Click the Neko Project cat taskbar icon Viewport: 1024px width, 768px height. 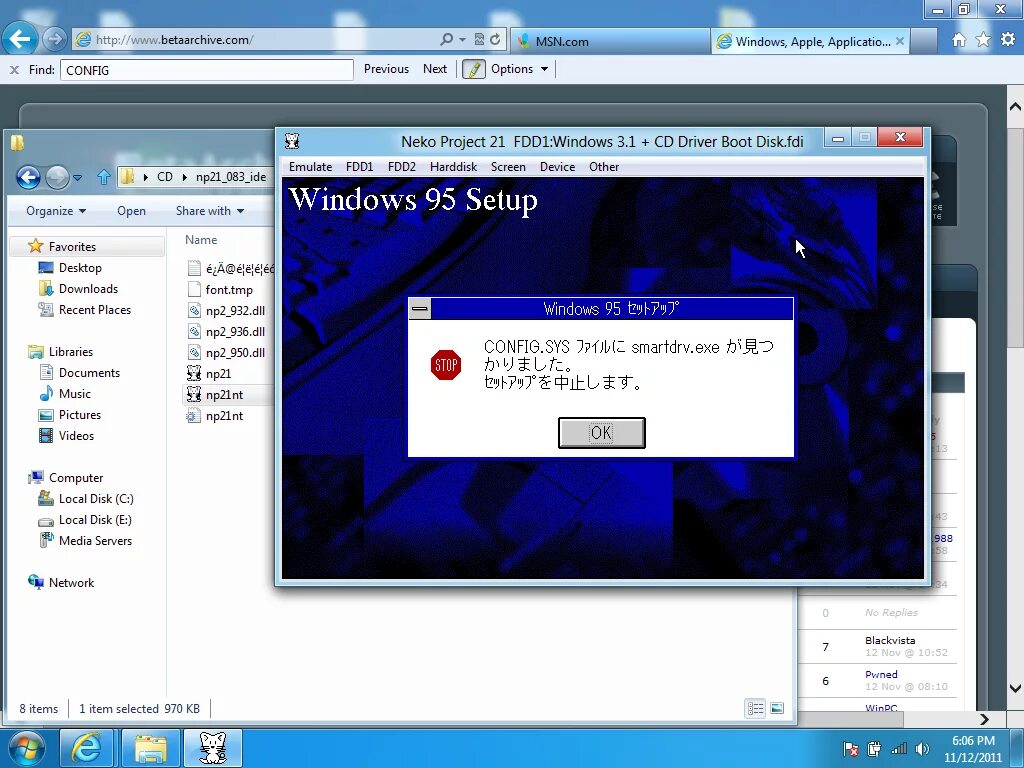[213, 748]
